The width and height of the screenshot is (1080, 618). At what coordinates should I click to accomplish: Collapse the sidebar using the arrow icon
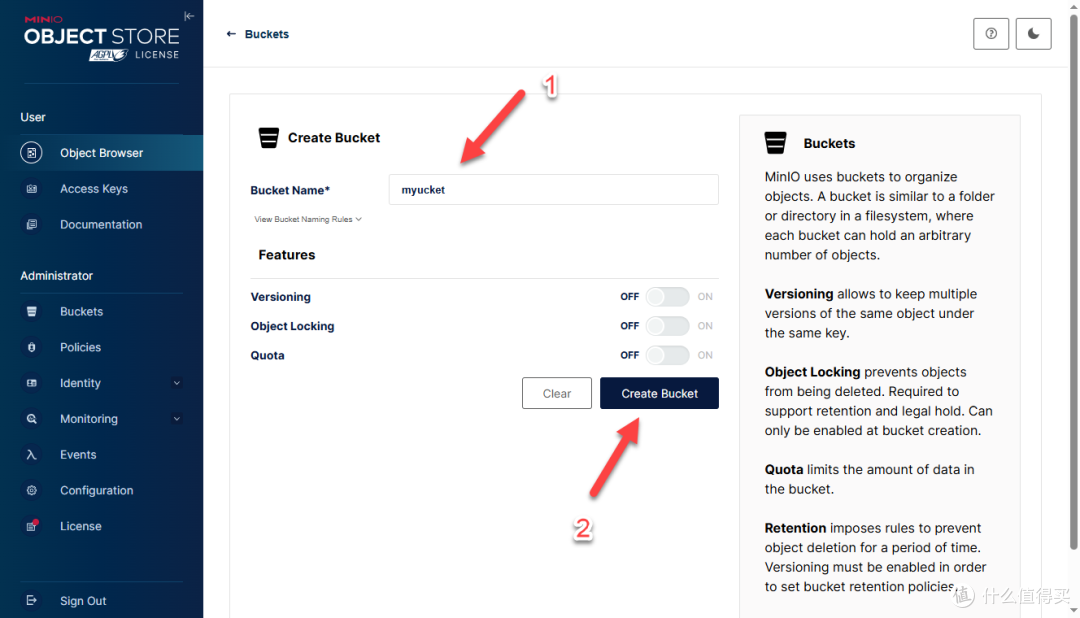point(189,16)
